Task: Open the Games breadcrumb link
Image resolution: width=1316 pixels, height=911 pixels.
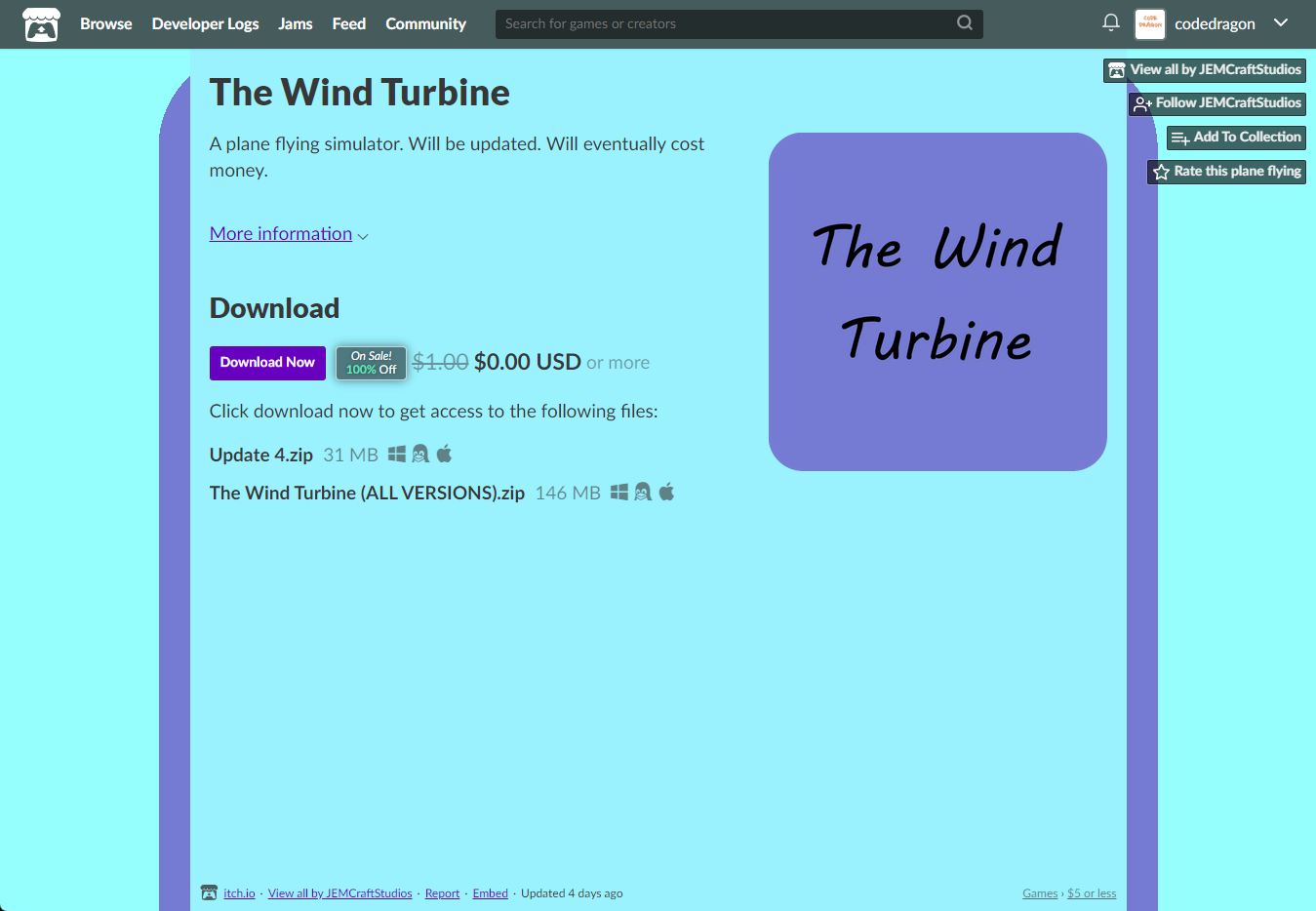Action: [1040, 893]
